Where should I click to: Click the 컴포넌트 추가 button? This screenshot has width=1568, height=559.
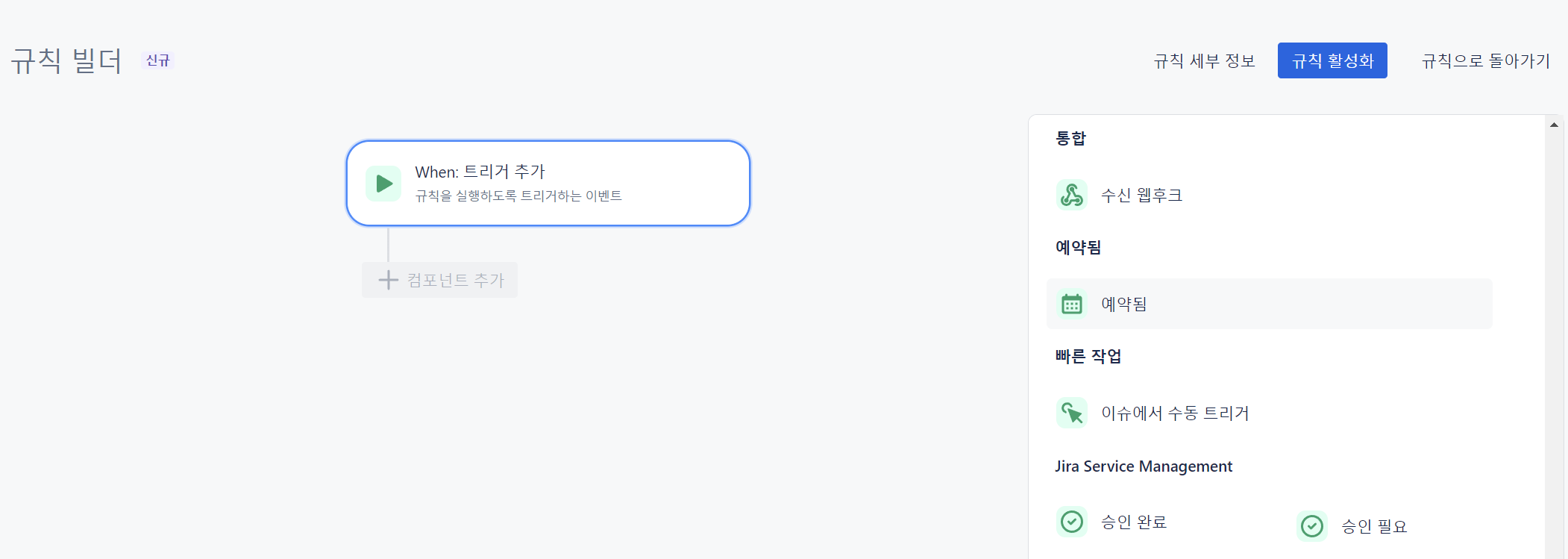click(440, 280)
